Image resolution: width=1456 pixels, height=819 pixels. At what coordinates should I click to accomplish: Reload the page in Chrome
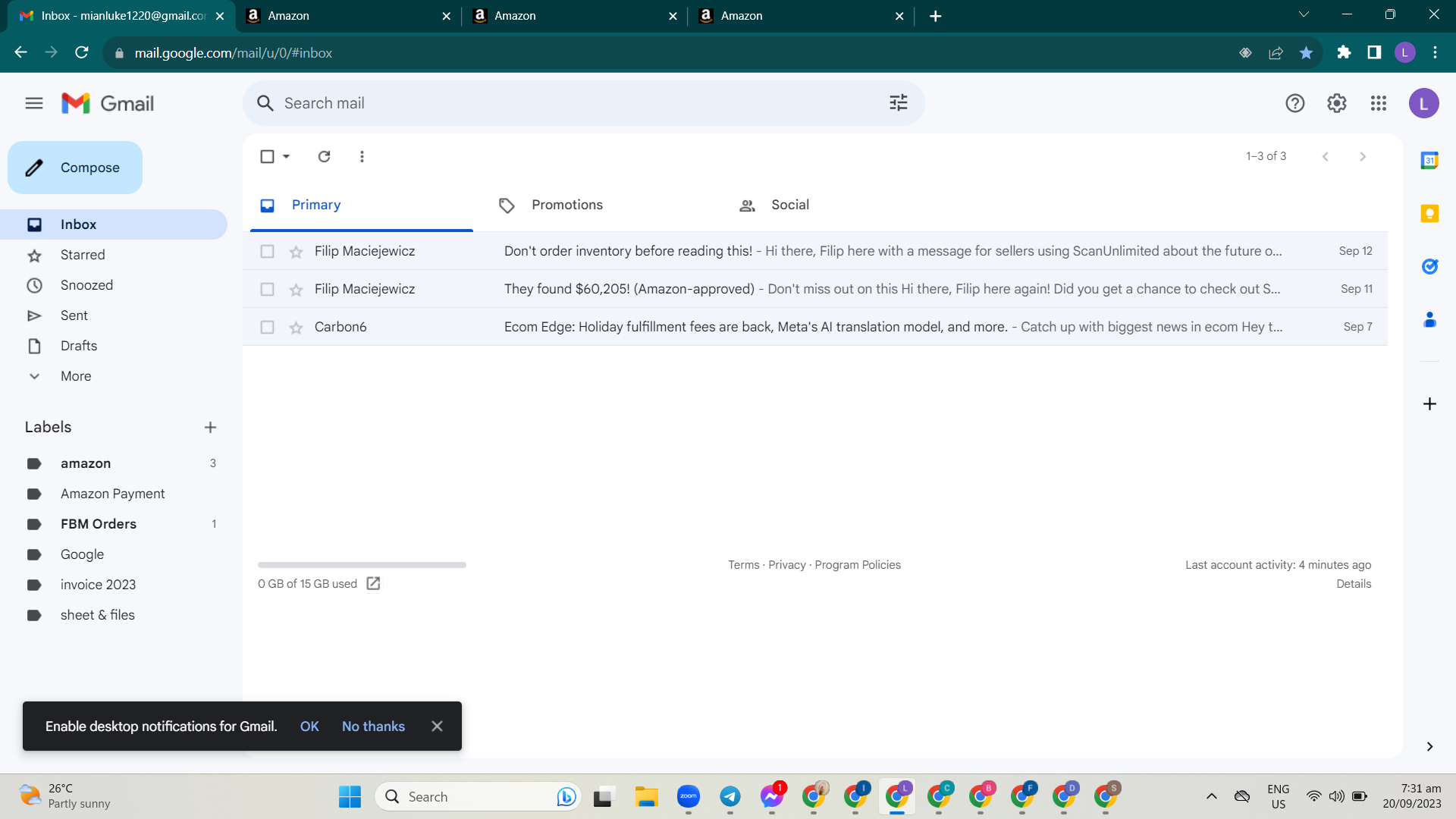point(82,52)
